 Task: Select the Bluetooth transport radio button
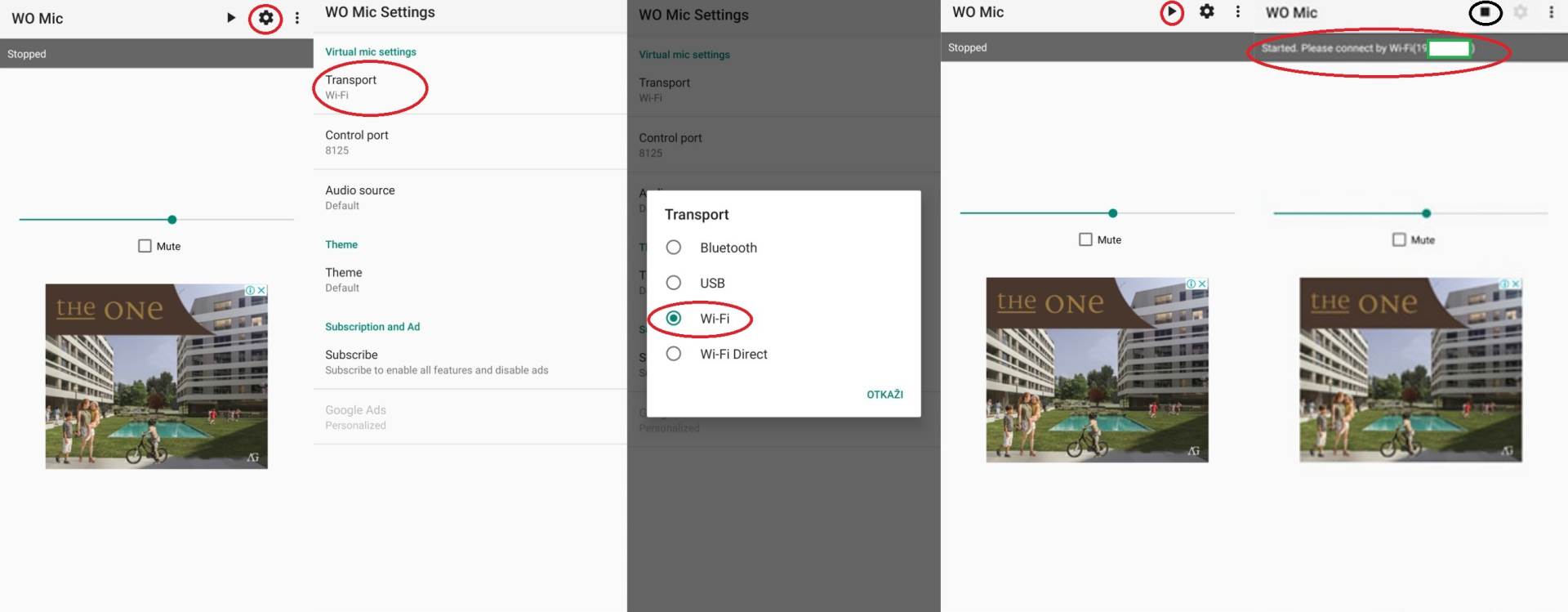pos(674,248)
